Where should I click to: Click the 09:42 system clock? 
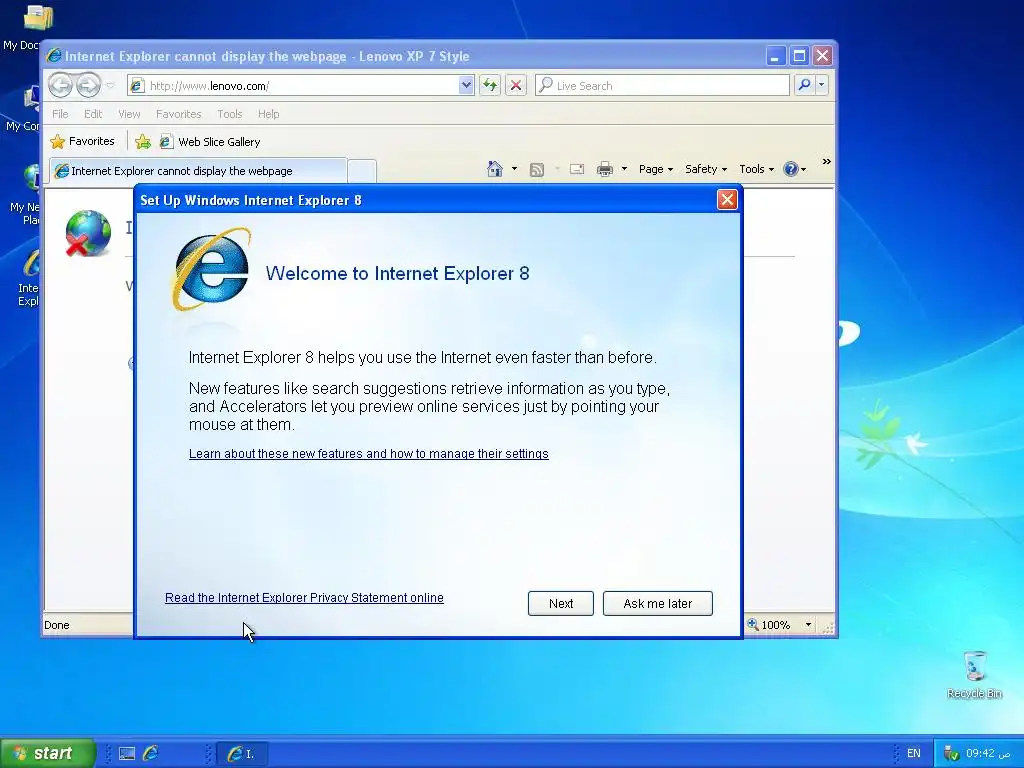(988, 754)
